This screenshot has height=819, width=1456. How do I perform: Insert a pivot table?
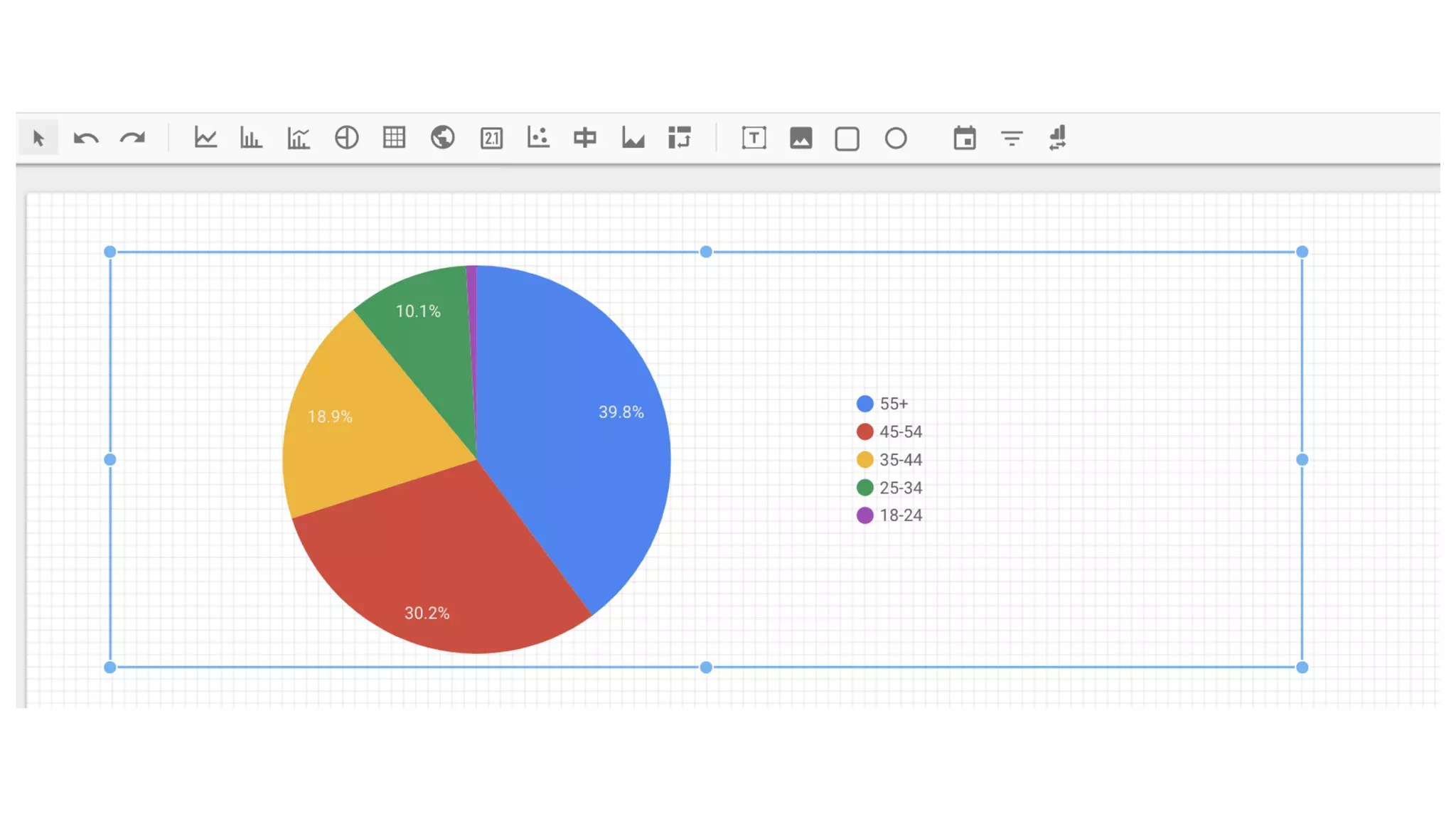point(680,138)
